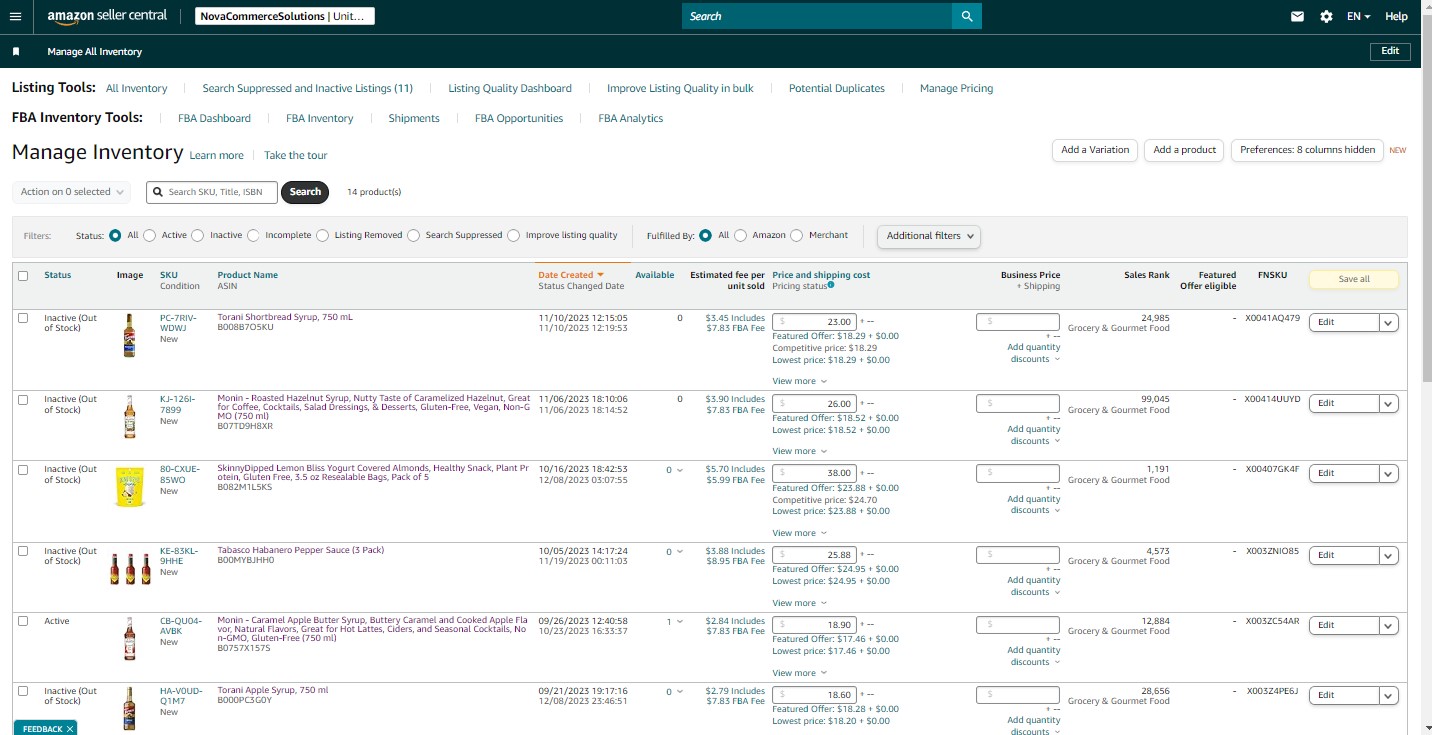Click the SKU link PC-7RIV-WDWJ
The image size is (1432, 735).
179,322
